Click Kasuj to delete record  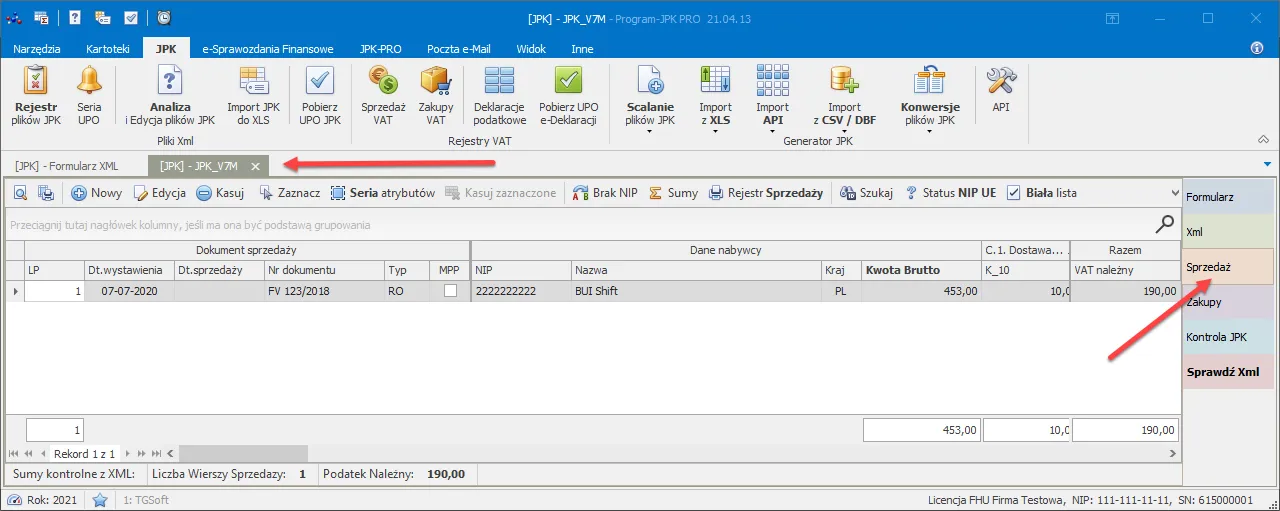click(220, 193)
